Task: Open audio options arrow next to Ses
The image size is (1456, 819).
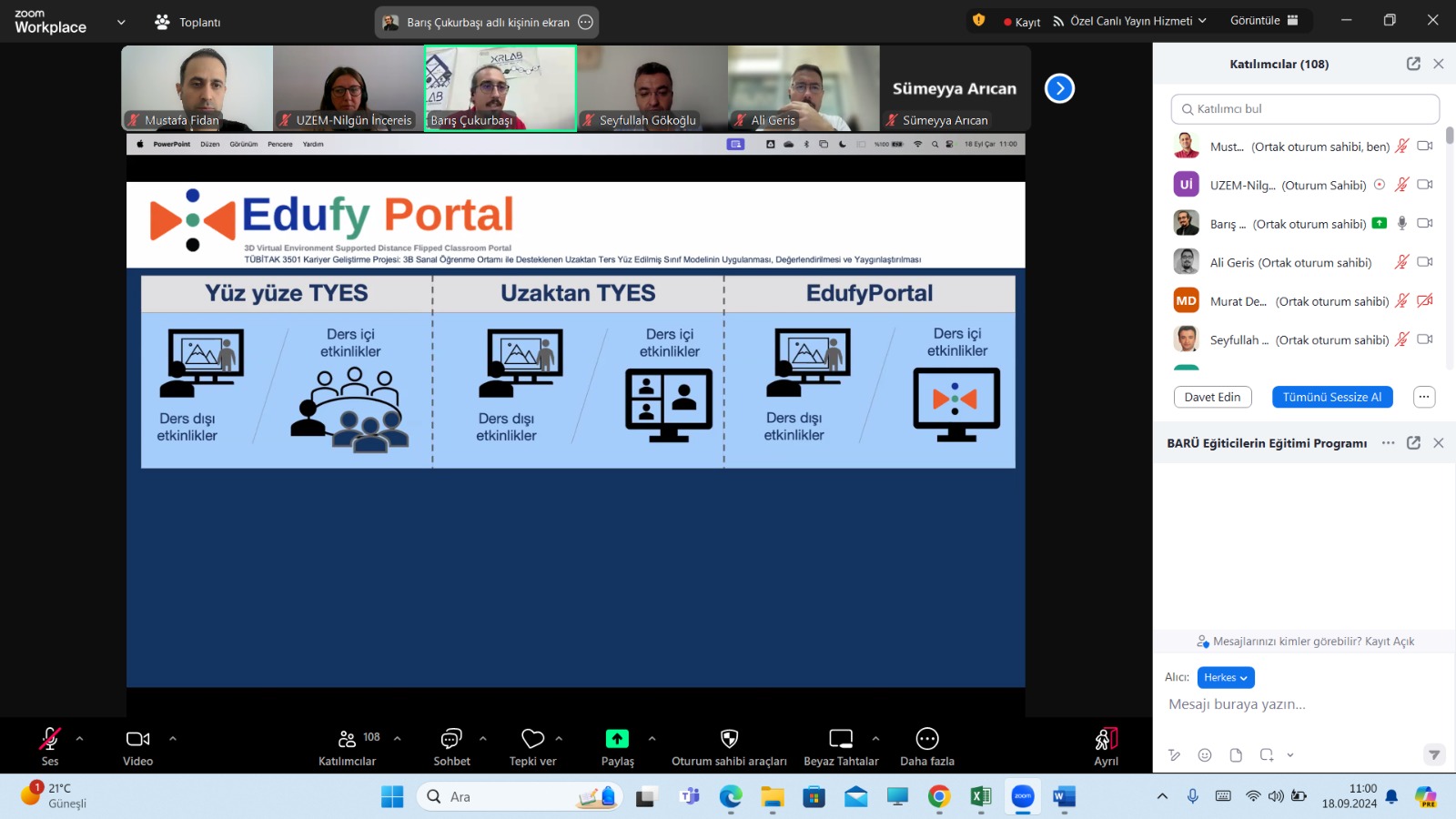Action: coord(80,738)
